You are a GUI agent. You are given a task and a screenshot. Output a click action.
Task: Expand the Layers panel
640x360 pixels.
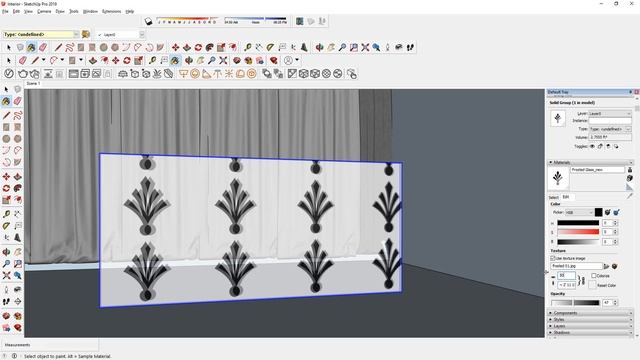coord(590,326)
